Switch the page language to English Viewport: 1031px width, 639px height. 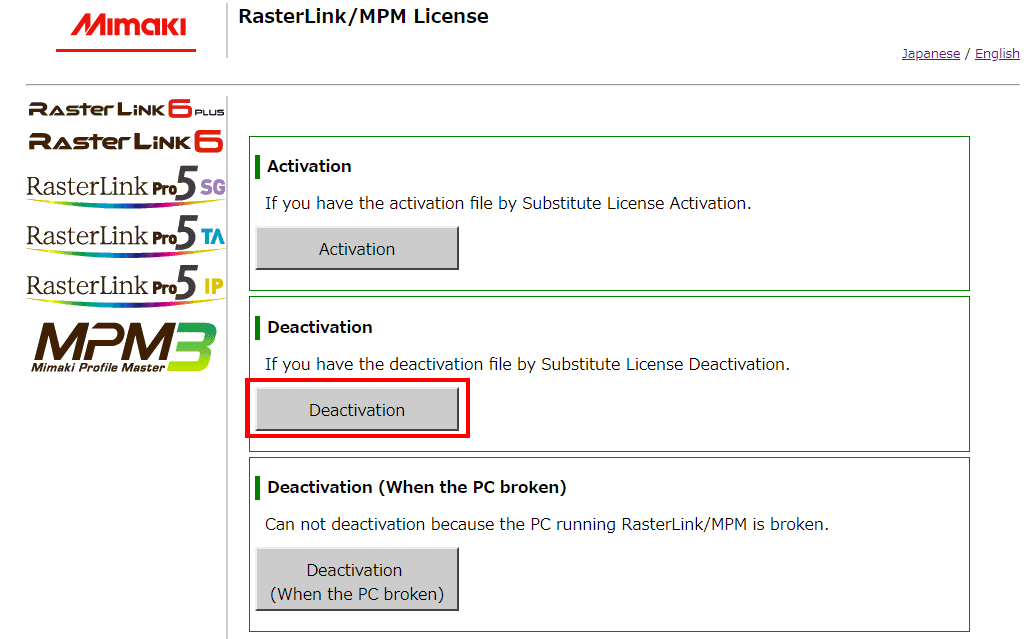[997, 54]
